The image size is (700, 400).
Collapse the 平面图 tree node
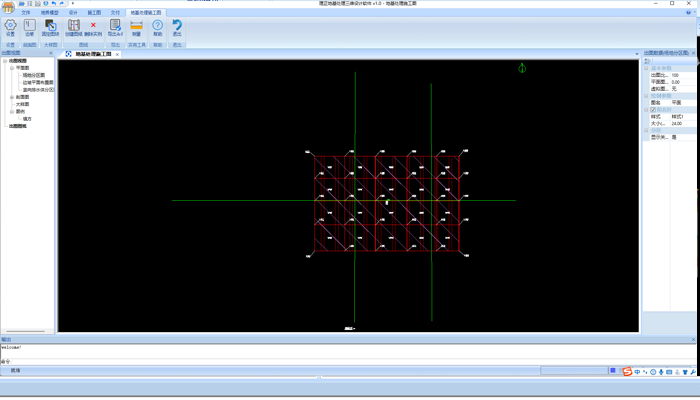pos(11,68)
